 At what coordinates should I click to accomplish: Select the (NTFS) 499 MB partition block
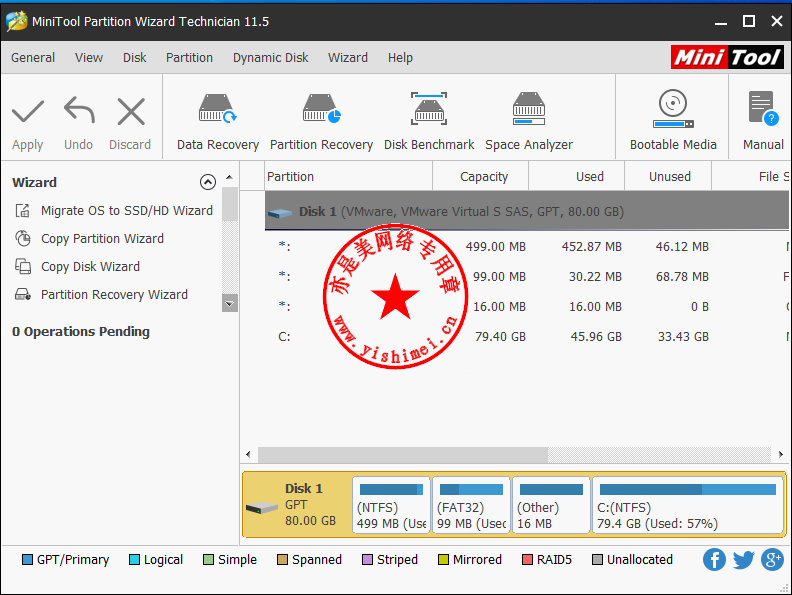pos(391,505)
